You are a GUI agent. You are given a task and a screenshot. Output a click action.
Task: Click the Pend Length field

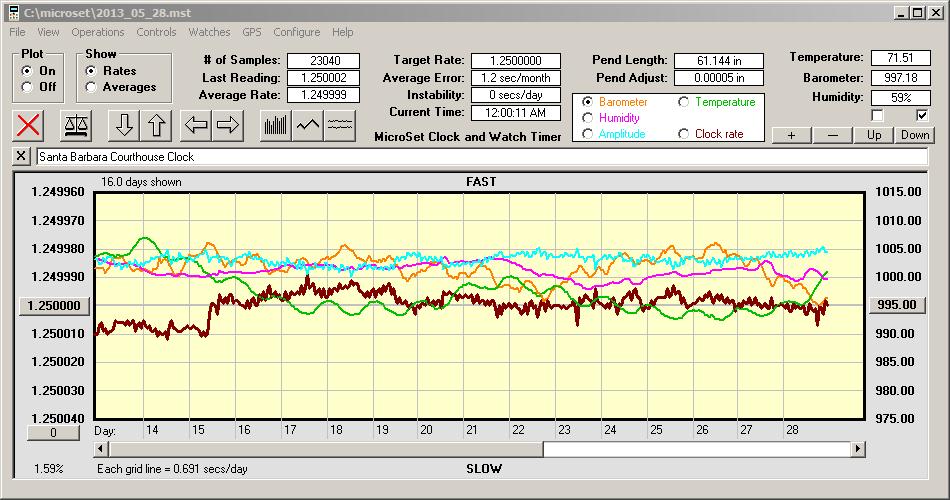719,61
